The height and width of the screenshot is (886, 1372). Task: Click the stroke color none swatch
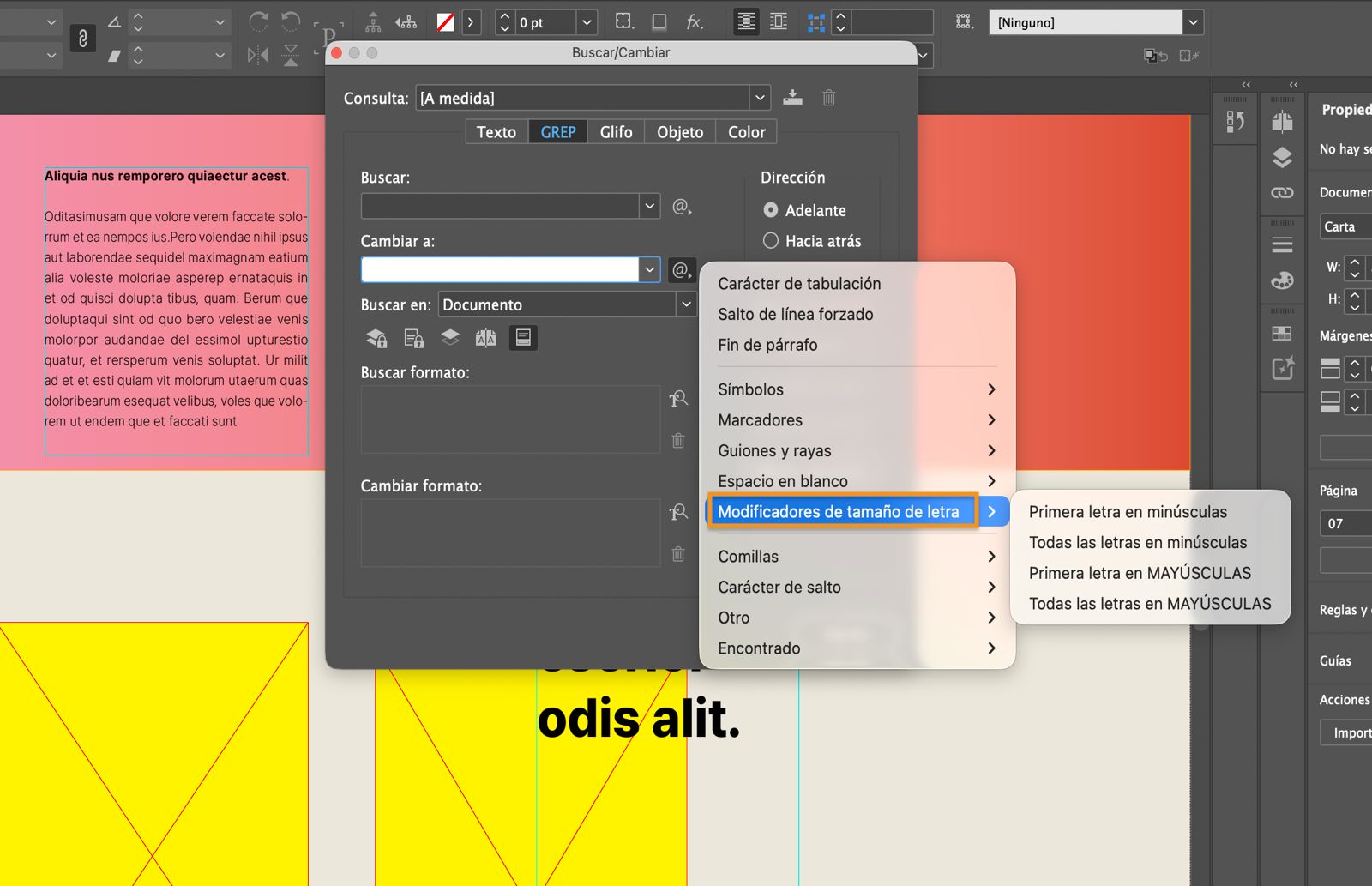tap(445, 22)
